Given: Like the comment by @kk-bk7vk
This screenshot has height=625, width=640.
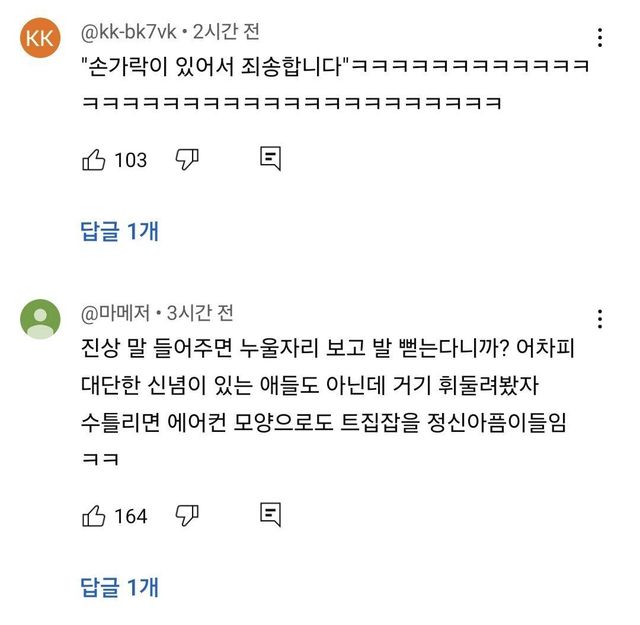Looking at the screenshot, I should [94, 159].
